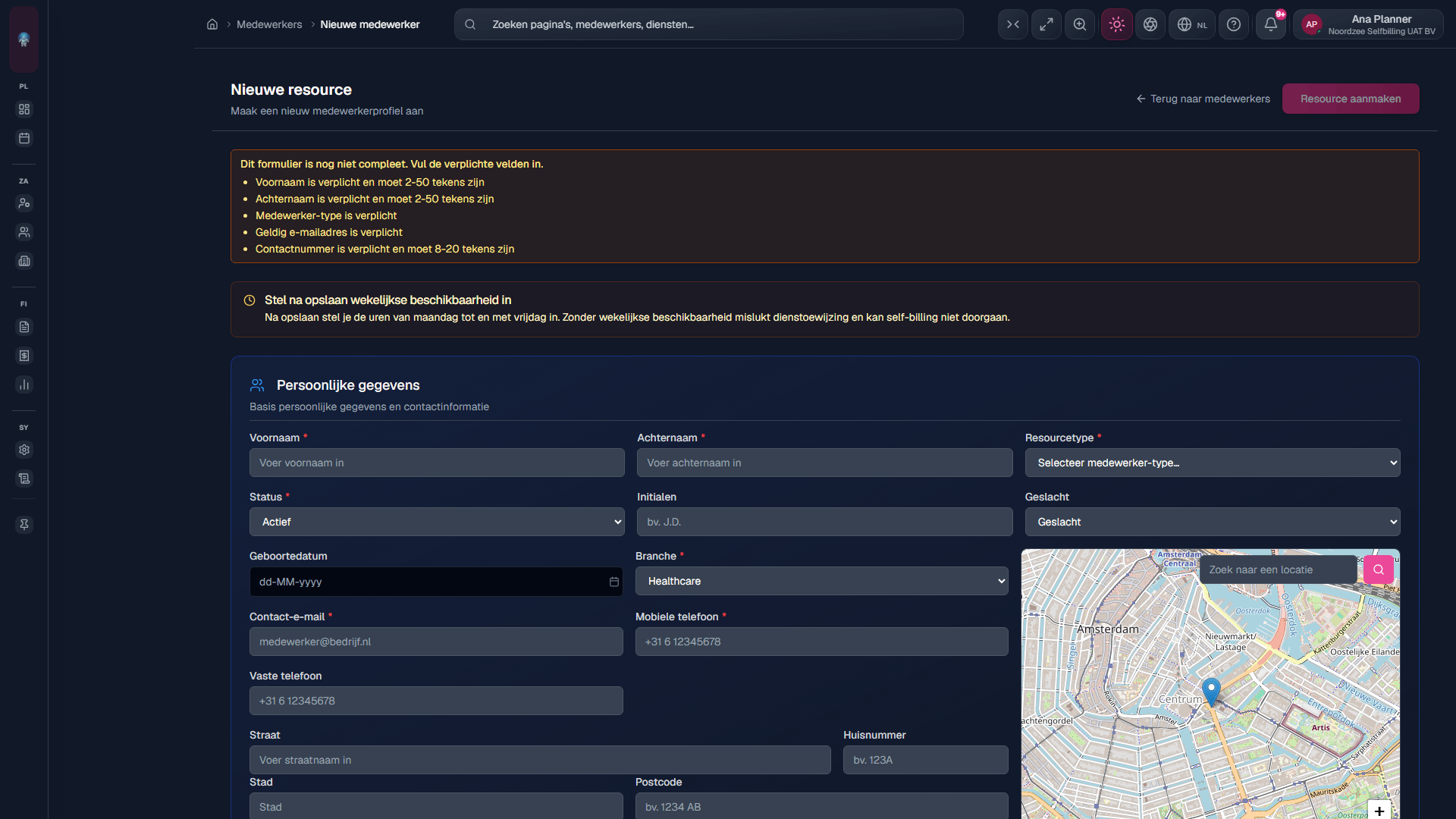This screenshot has height=819, width=1456.
Task: Click into the Initialen field
Action: point(825,522)
